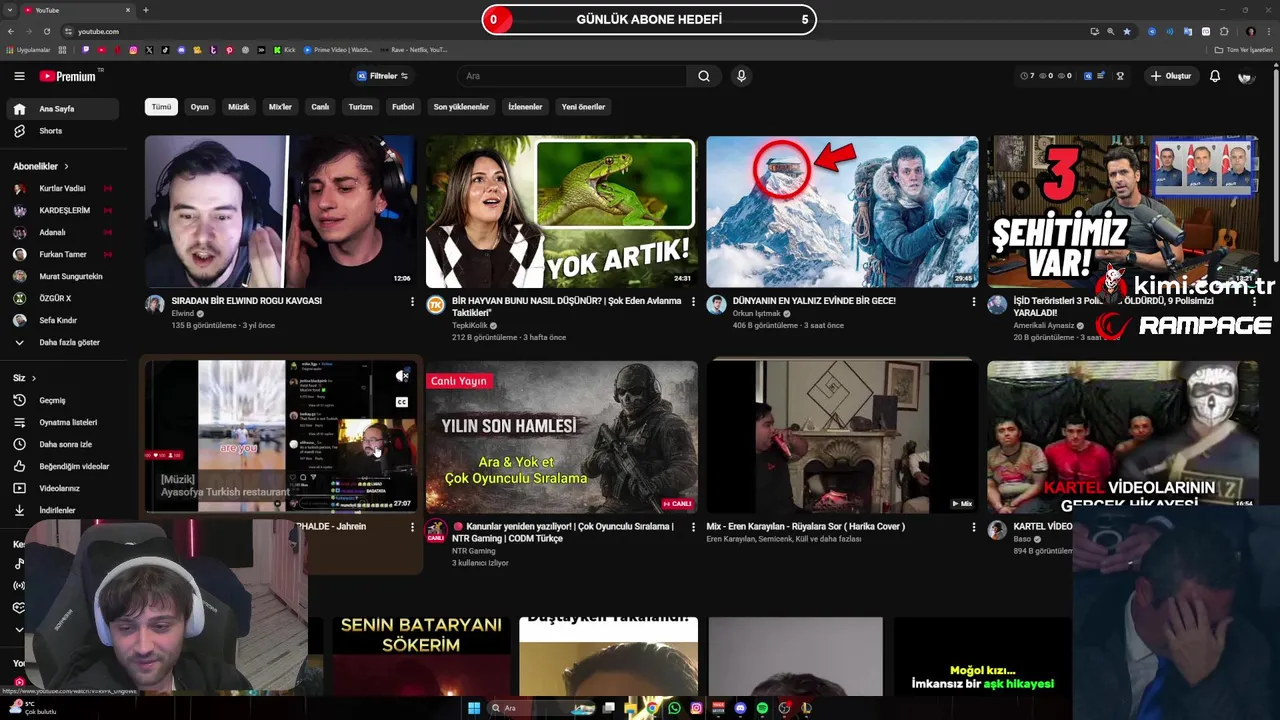Viewport: 1280px width, 720px height.
Task: Unmute the hovered video preview
Action: coord(401,376)
